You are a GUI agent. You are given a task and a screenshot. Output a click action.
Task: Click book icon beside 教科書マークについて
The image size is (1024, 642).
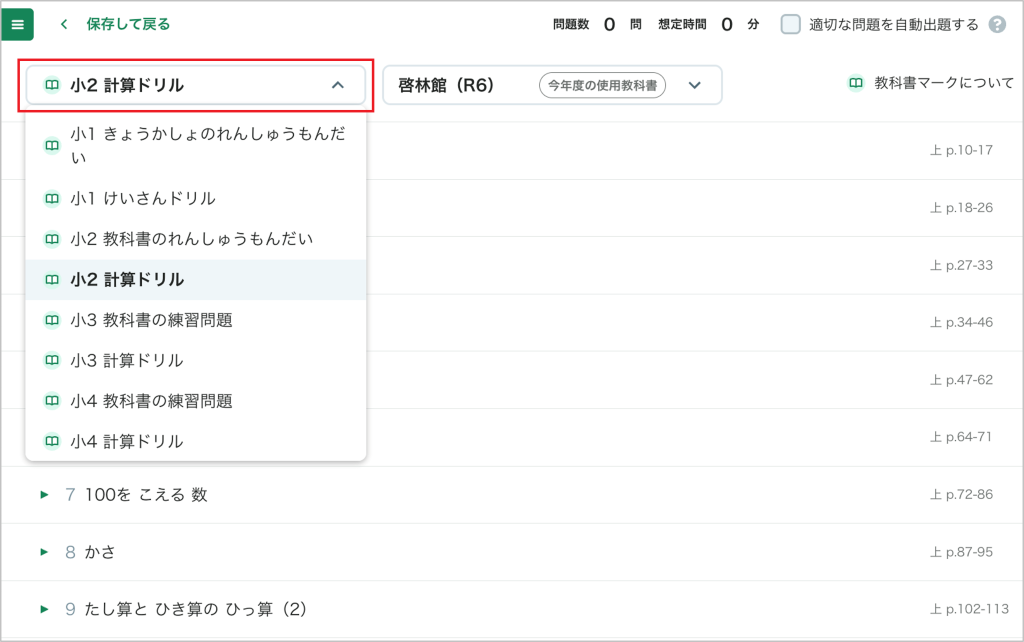(x=856, y=83)
